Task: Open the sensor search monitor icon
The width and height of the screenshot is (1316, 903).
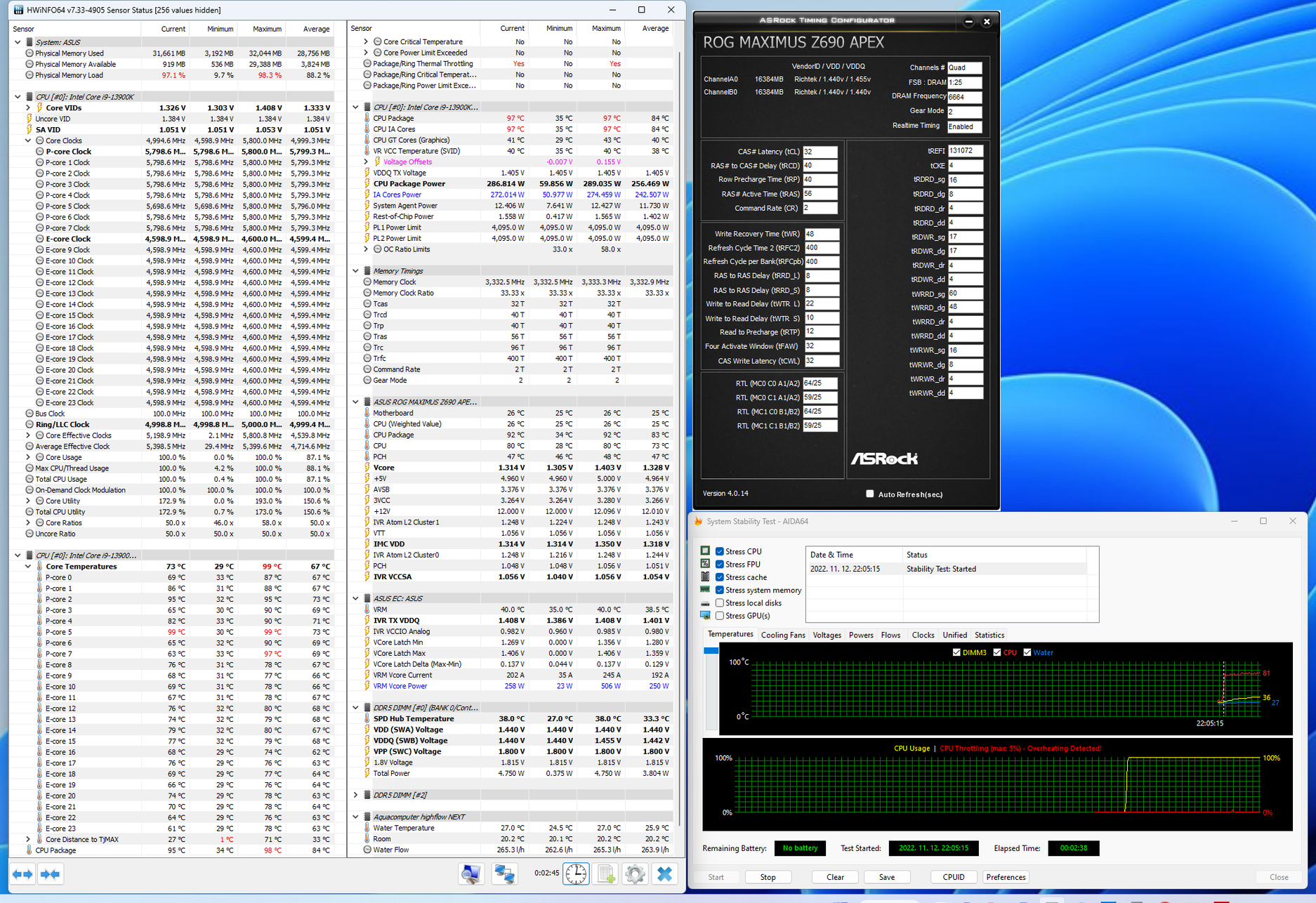Action: coord(471,874)
